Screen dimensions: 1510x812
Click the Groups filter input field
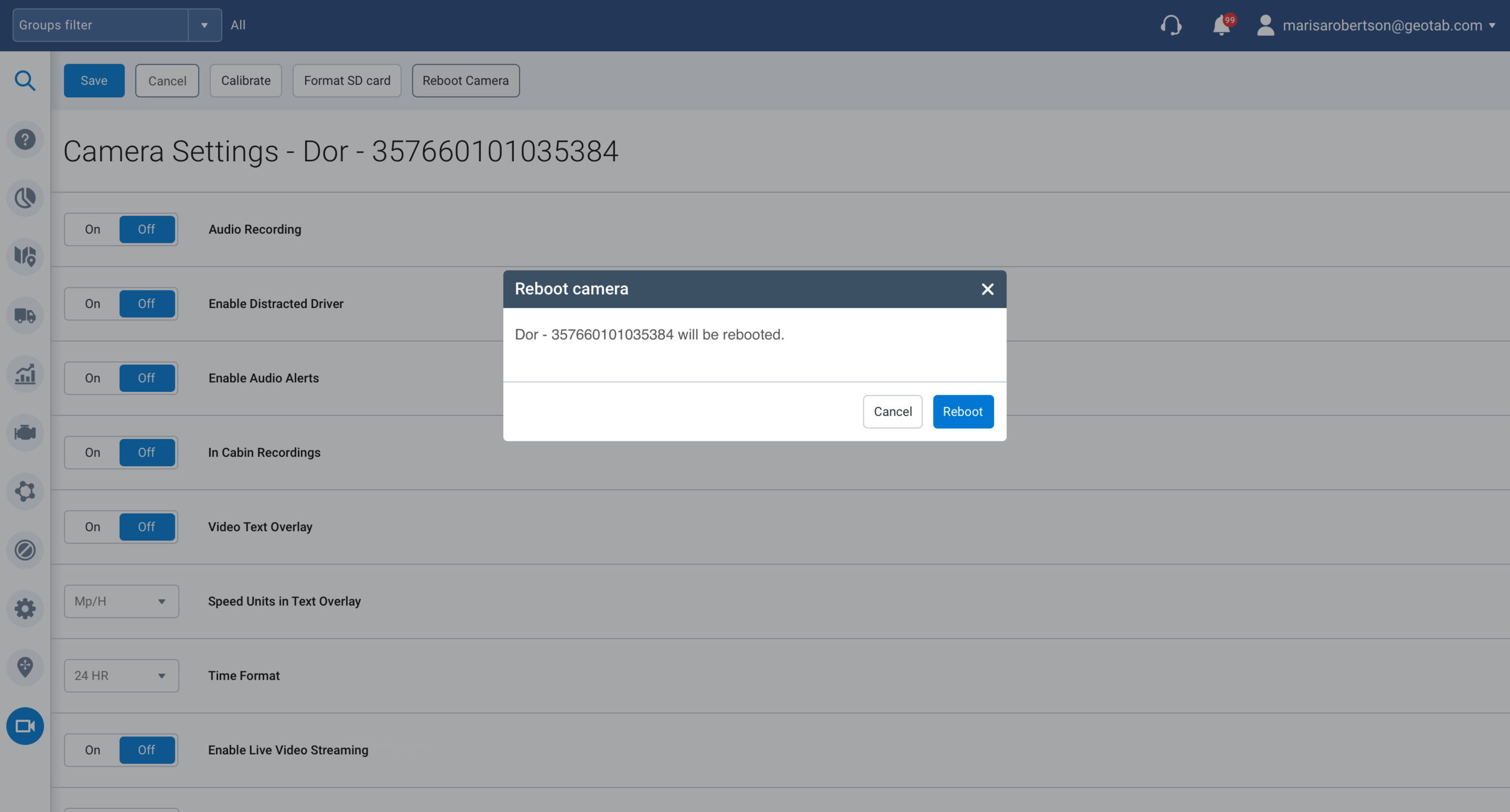tap(100, 25)
